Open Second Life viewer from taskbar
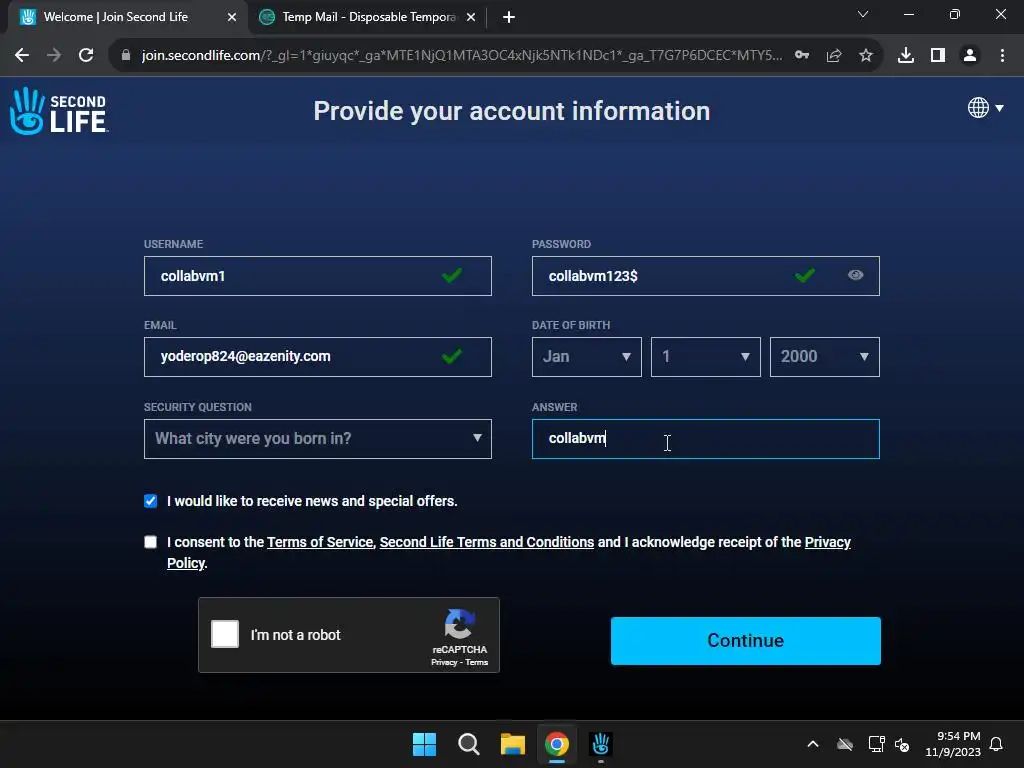 coord(601,744)
